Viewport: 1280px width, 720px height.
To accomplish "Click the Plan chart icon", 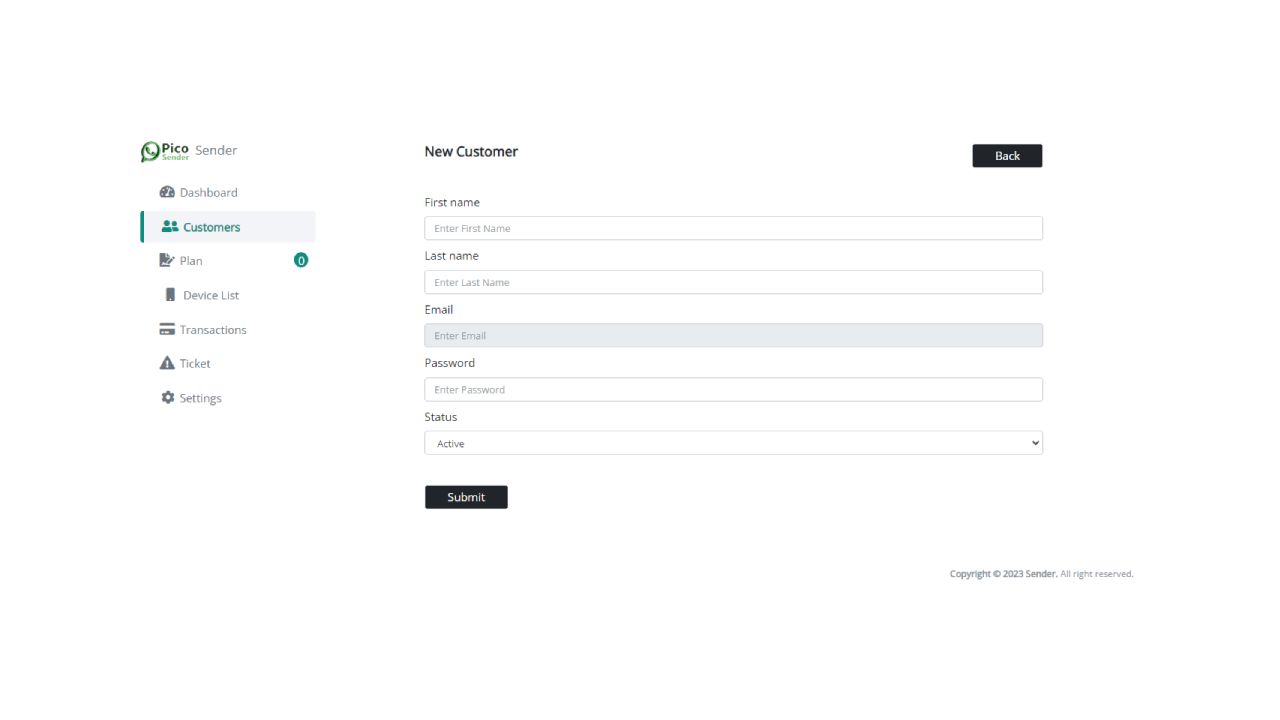I will pyautogui.click(x=167, y=261).
